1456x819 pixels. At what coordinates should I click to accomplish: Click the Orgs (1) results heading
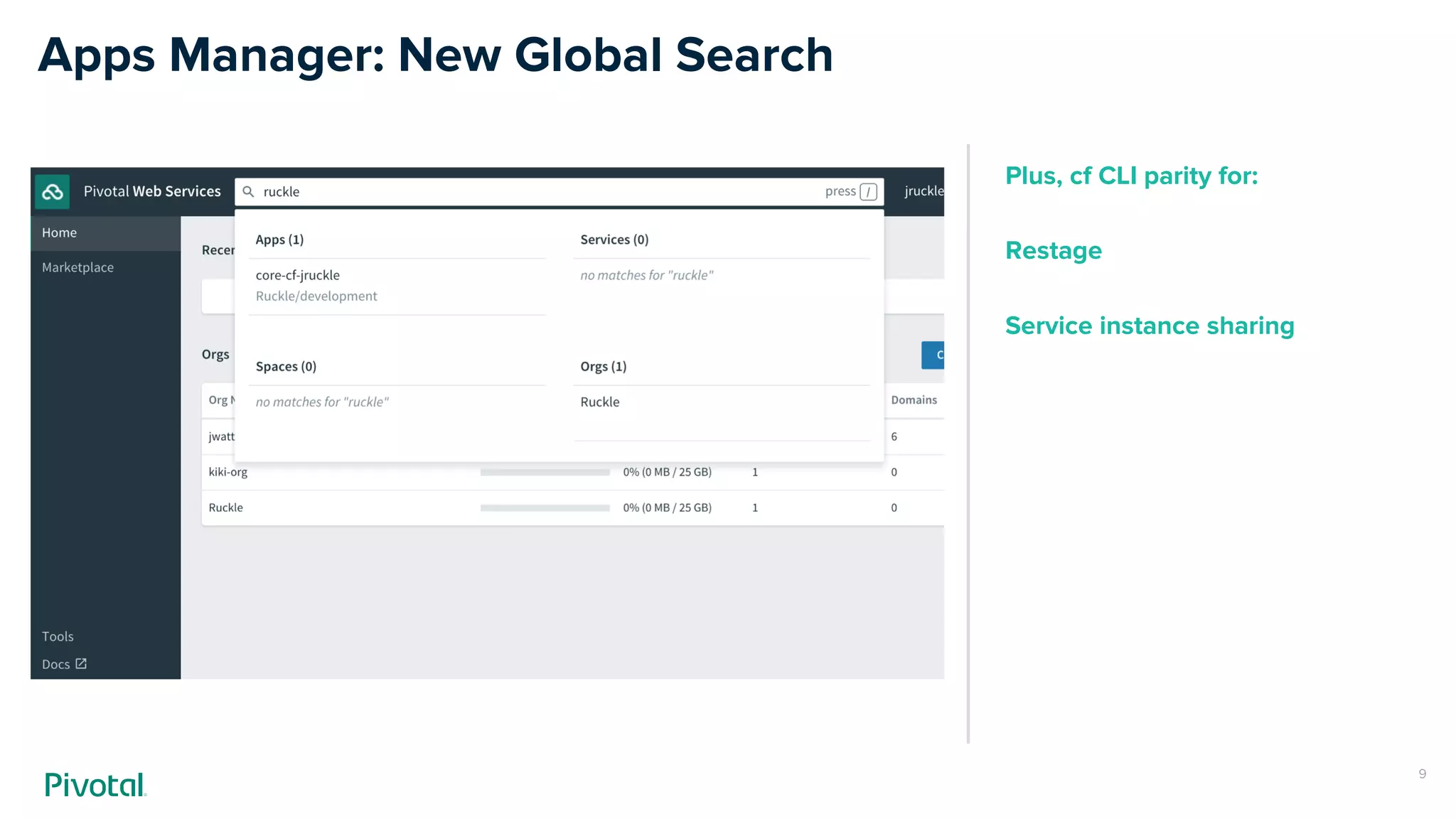click(x=603, y=366)
